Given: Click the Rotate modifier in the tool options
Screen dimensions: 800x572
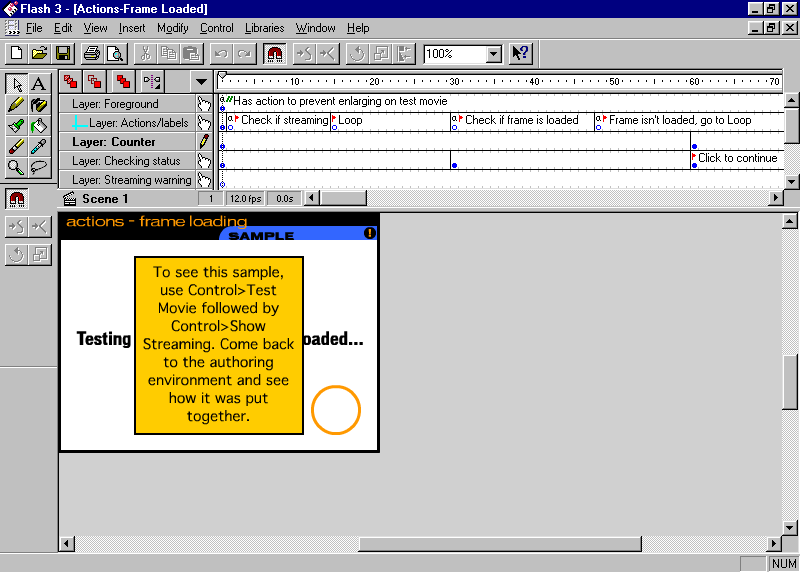Looking at the screenshot, I should pos(17,254).
